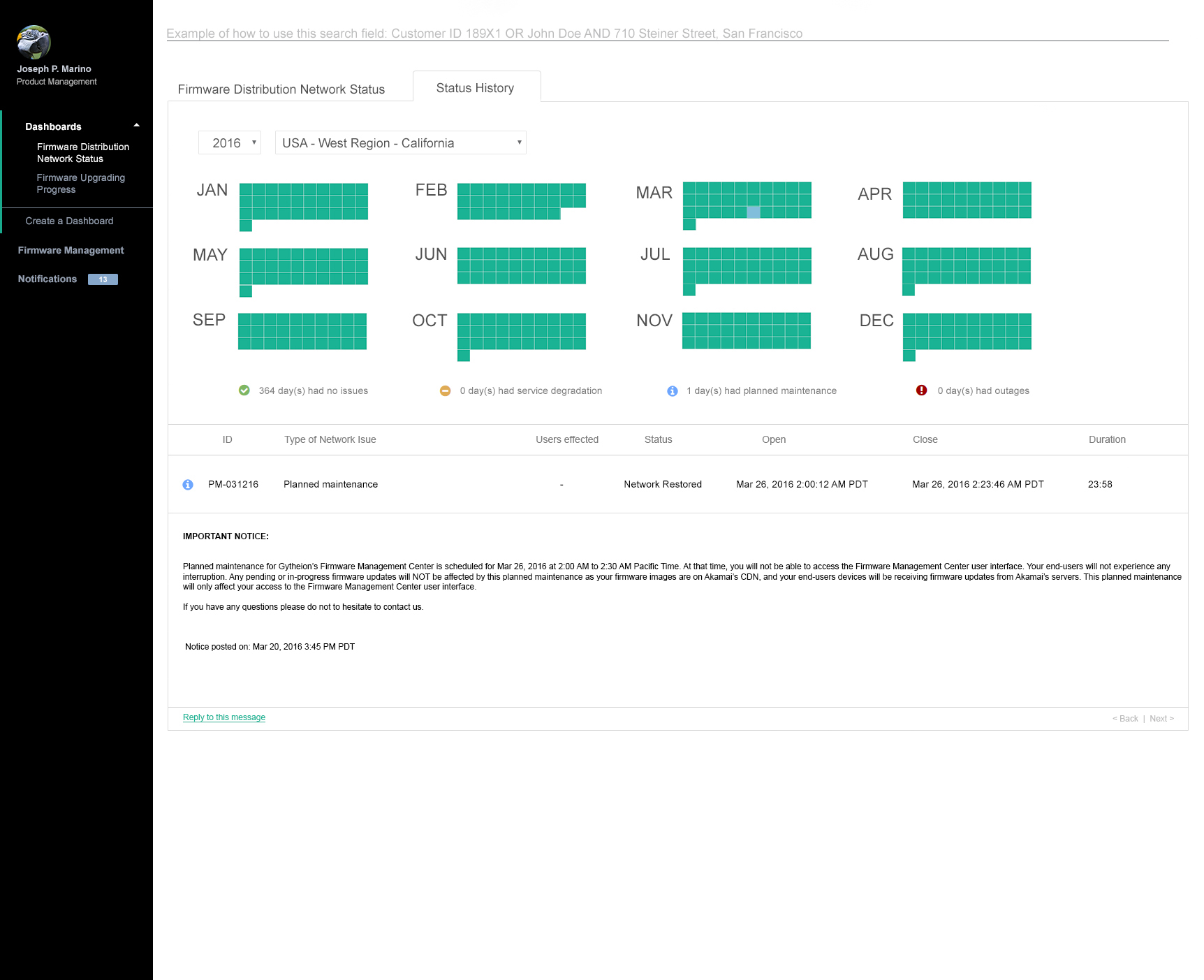The width and height of the screenshot is (1204, 980).
Task: Click the blue planned maintenance info icon
Action: coord(672,390)
